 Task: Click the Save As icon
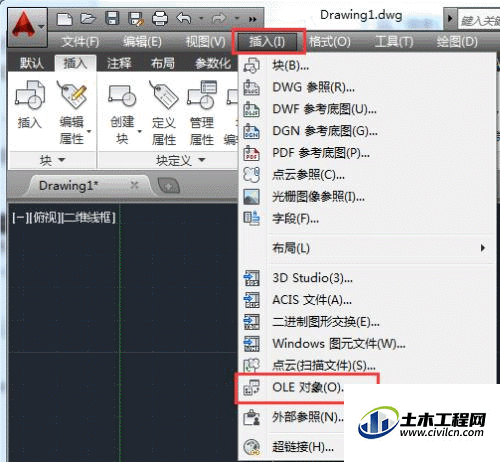coord(136,19)
